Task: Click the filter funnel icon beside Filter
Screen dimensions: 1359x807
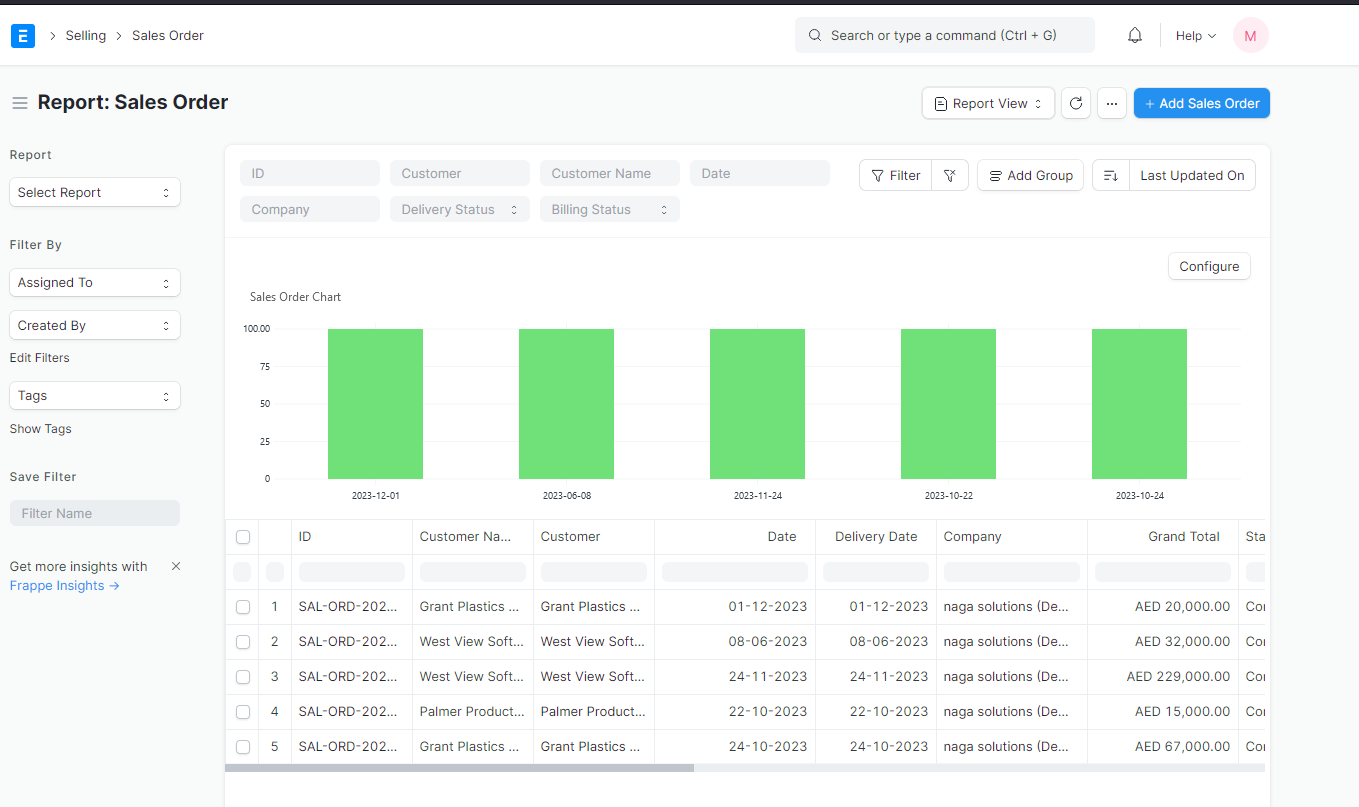Action: [x=949, y=174]
